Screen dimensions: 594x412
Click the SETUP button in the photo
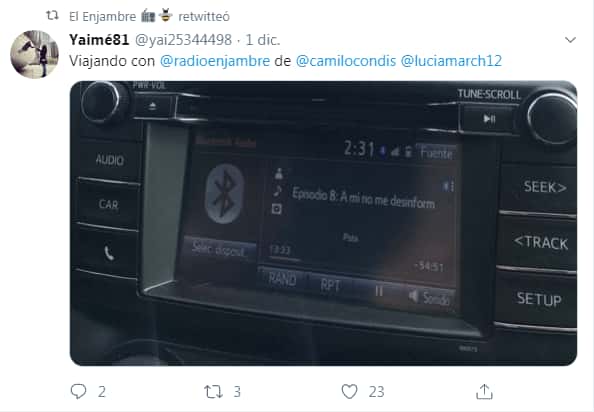(x=539, y=299)
